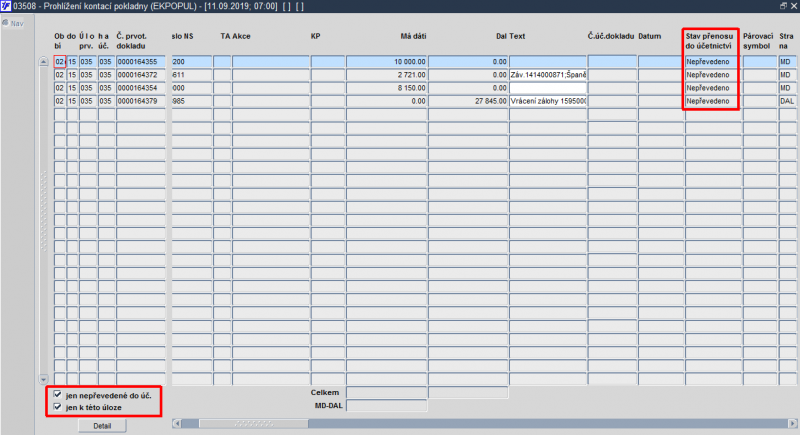The height and width of the screenshot is (435, 800).
Task: Click the table scroll down arrow
Action: [43, 379]
